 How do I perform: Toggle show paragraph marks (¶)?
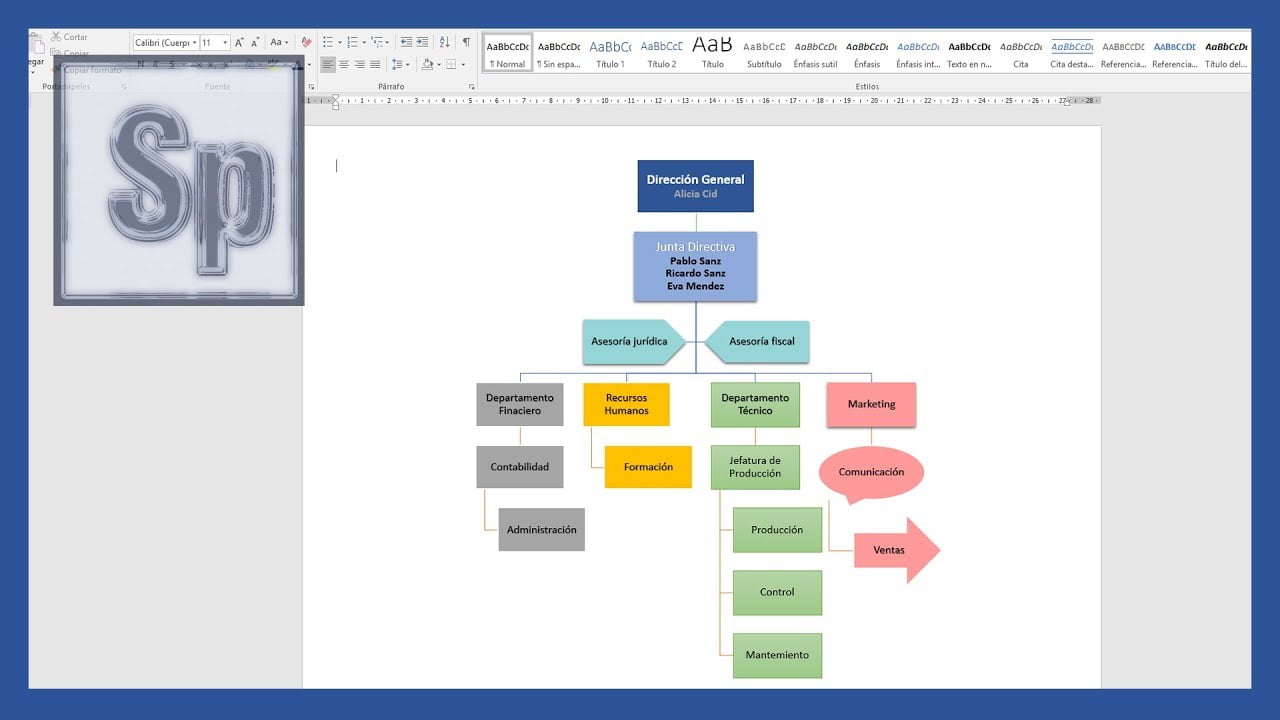coord(466,42)
